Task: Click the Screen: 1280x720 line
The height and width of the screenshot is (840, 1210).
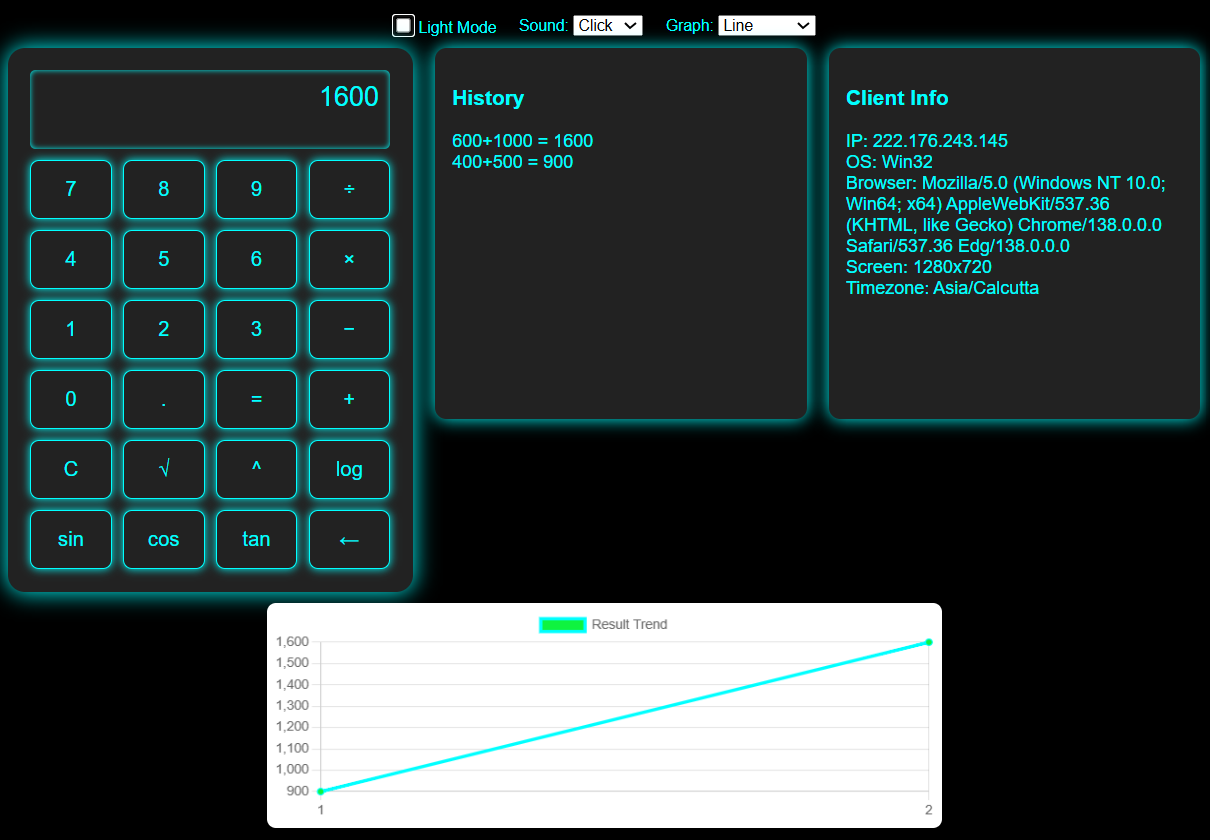Action: point(919,267)
